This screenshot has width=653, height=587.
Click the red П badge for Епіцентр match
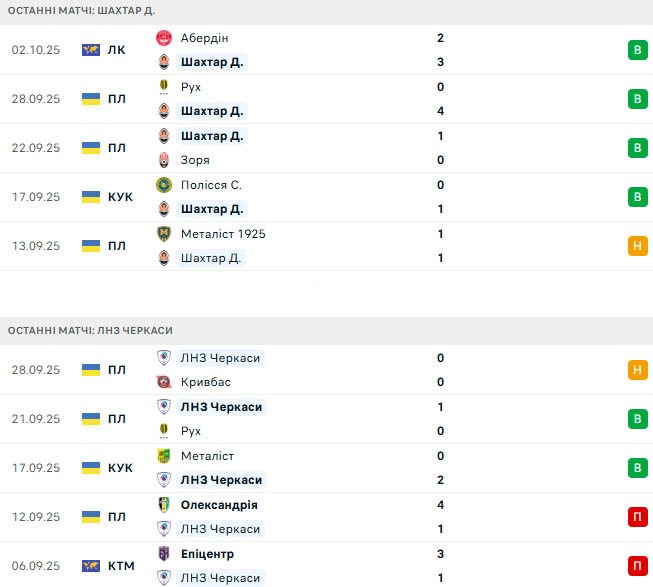[636, 566]
